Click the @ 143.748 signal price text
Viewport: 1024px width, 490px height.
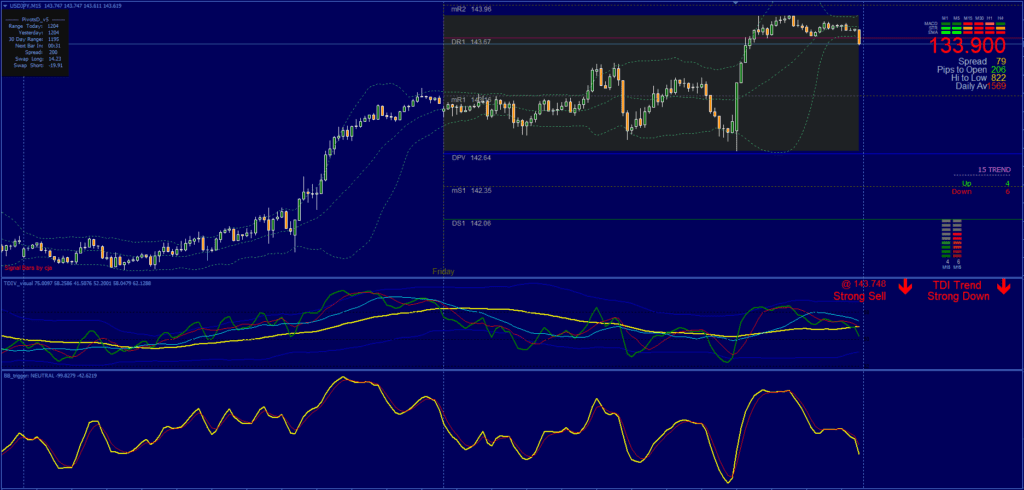pyautogui.click(x=865, y=284)
